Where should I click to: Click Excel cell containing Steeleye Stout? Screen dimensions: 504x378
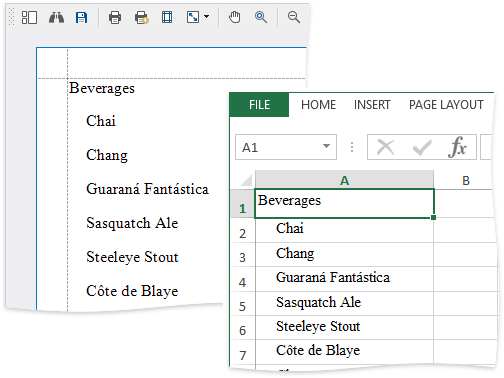(344, 328)
